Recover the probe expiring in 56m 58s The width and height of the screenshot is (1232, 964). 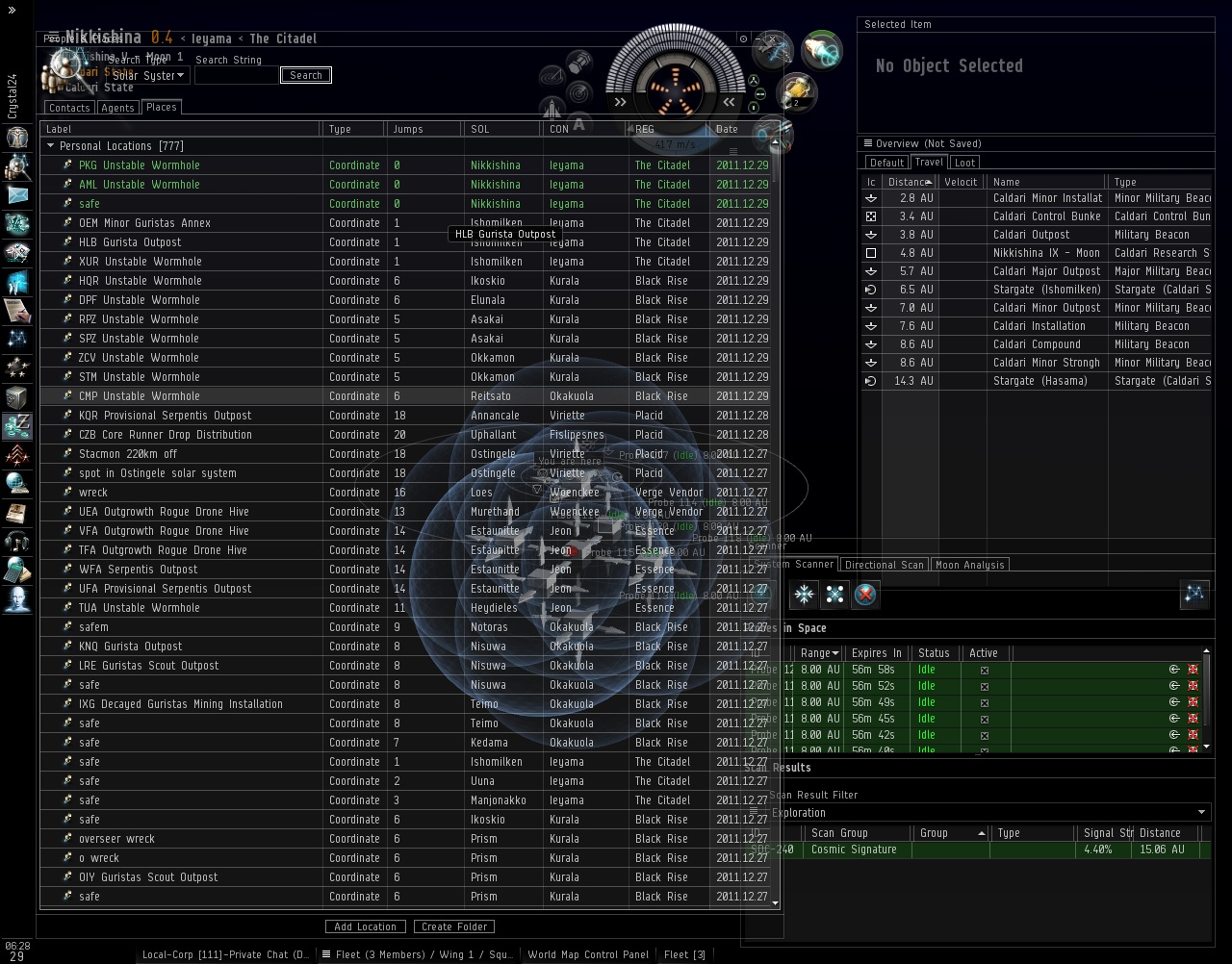click(x=1174, y=670)
